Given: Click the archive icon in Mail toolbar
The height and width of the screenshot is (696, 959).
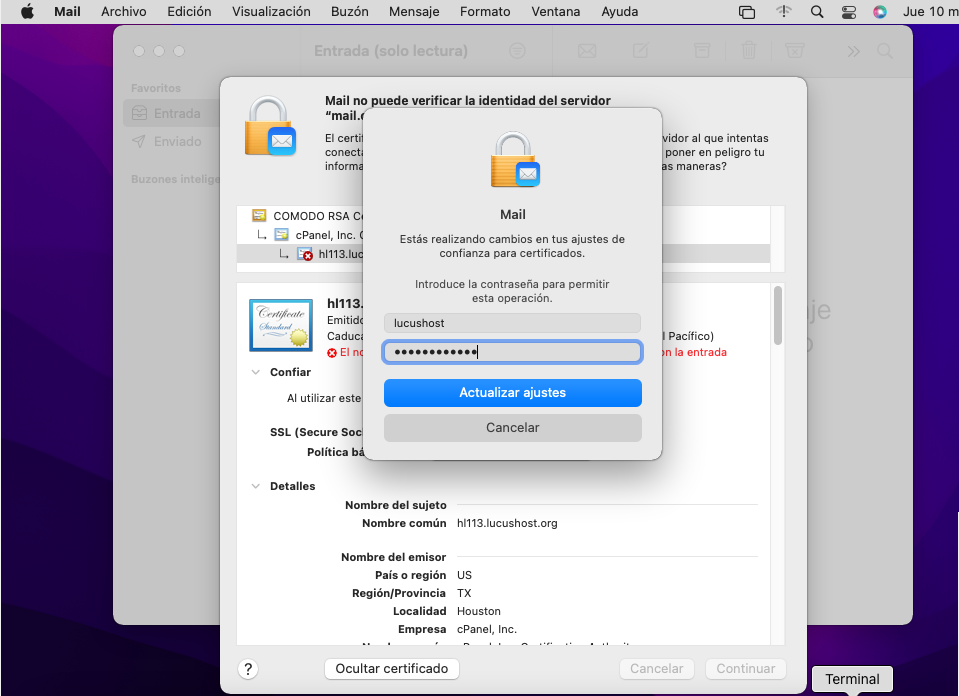Looking at the screenshot, I should pyautogui.click(x=702, y=51).
